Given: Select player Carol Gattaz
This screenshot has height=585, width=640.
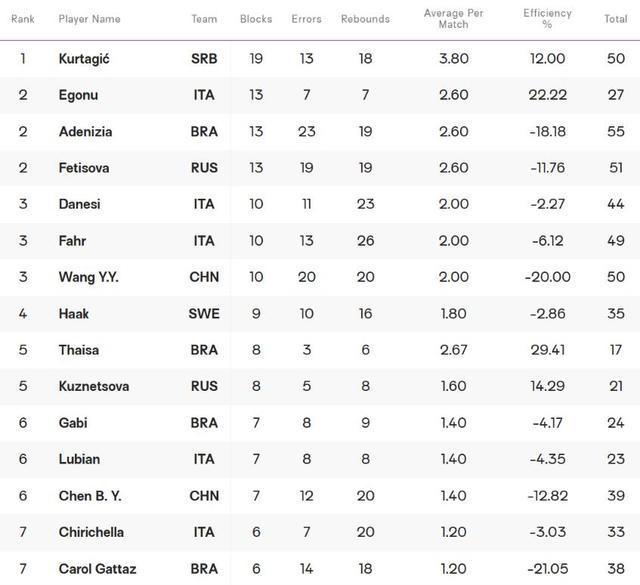Looking at the screenshot, I should [x=97, y=569].
